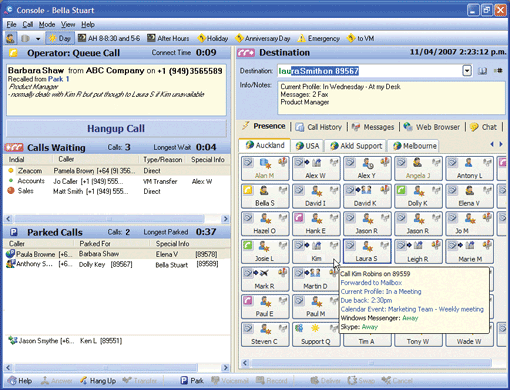The image size is (510, 390).
Task: Select parked call from Anthony S
Action: [x=117, y=264]
